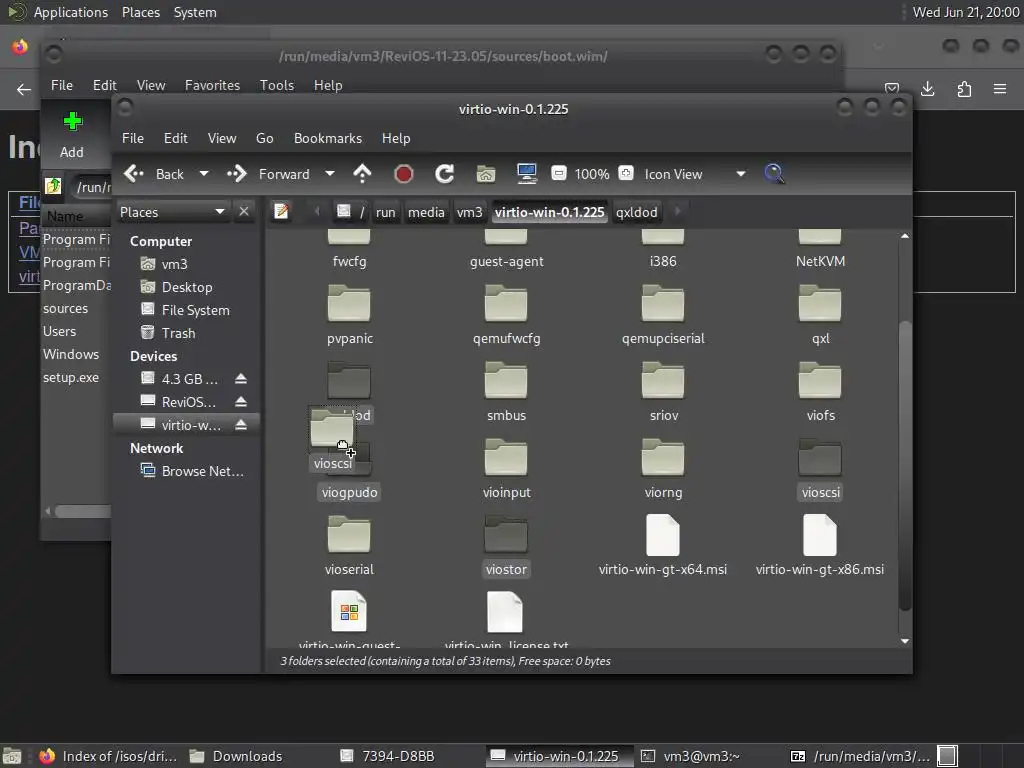Zoom in with the plus icon
The height and width of the screenshot is (768, 1024).
(x=626, y=173)
